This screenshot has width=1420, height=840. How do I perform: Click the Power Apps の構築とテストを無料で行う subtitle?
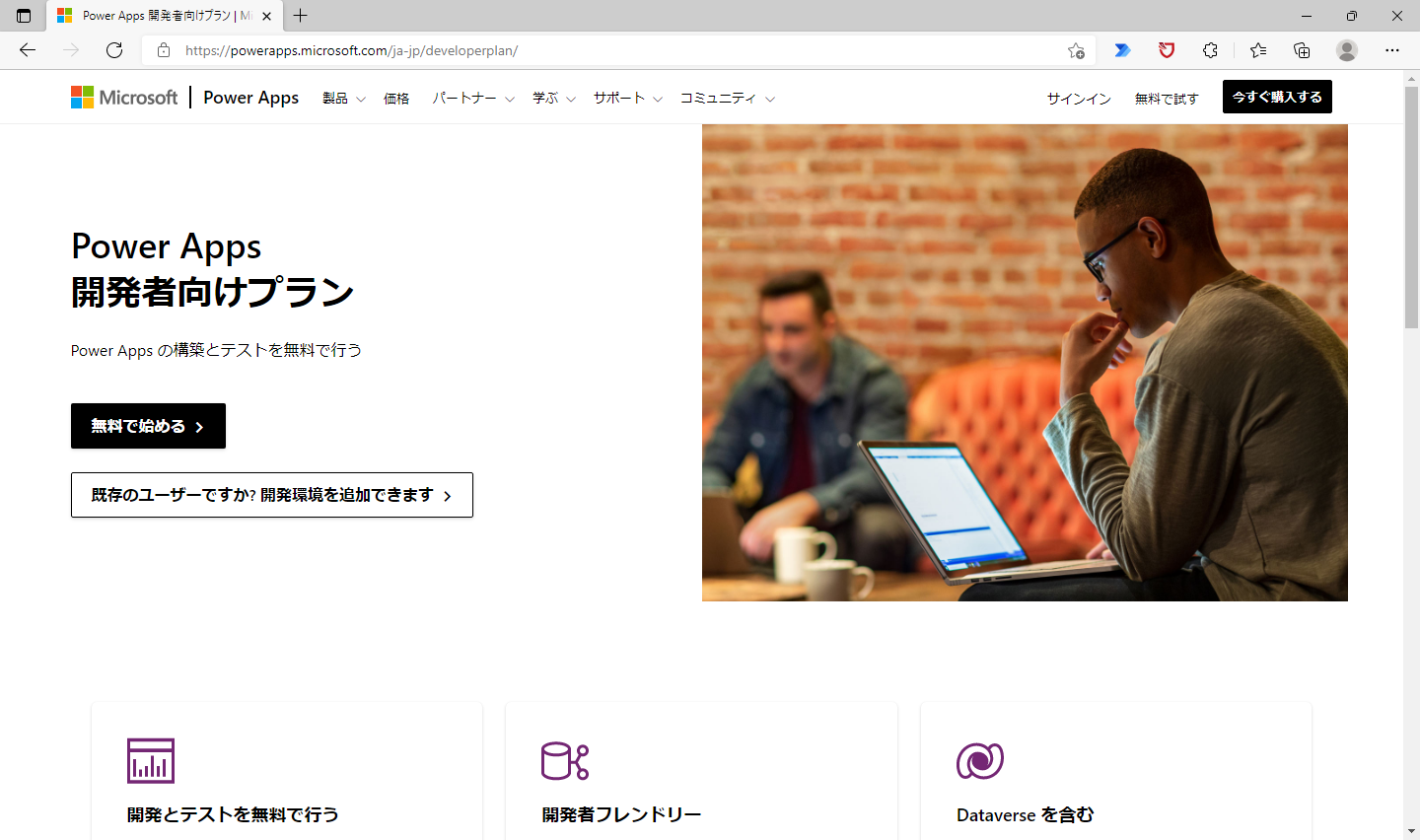(x=216, y=350)
